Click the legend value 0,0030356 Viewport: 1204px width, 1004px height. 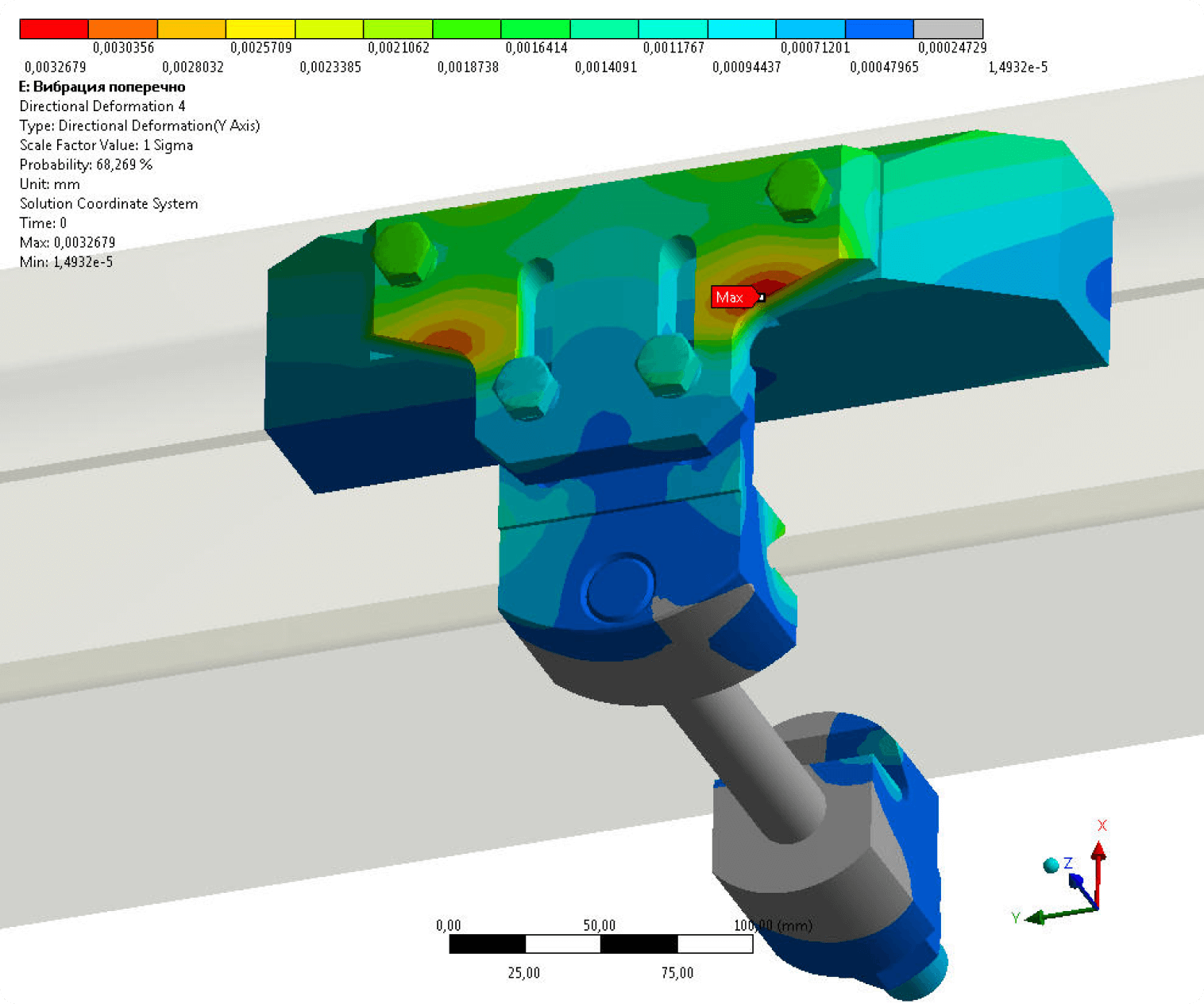123,48
